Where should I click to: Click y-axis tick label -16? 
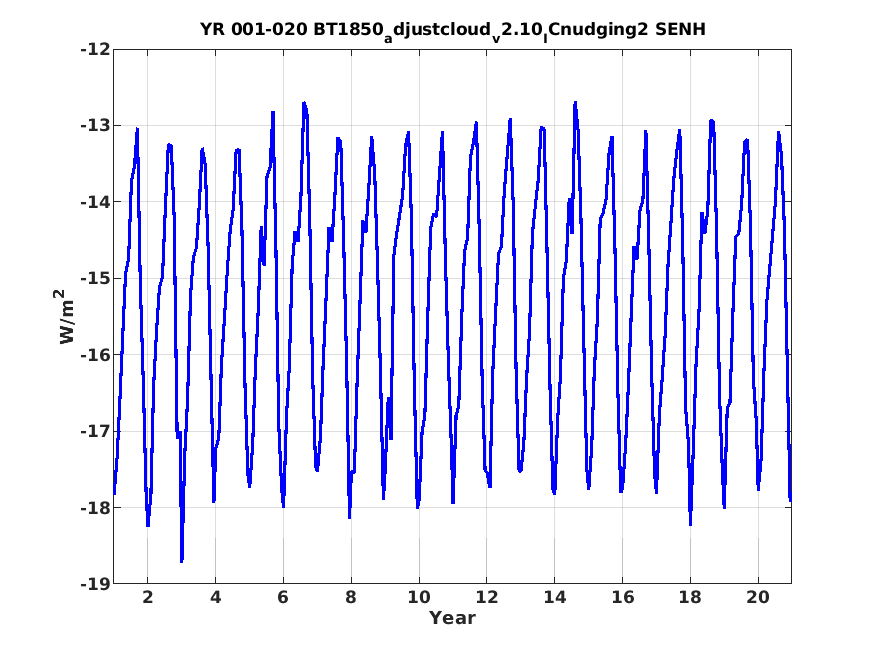tap(95, 355)
